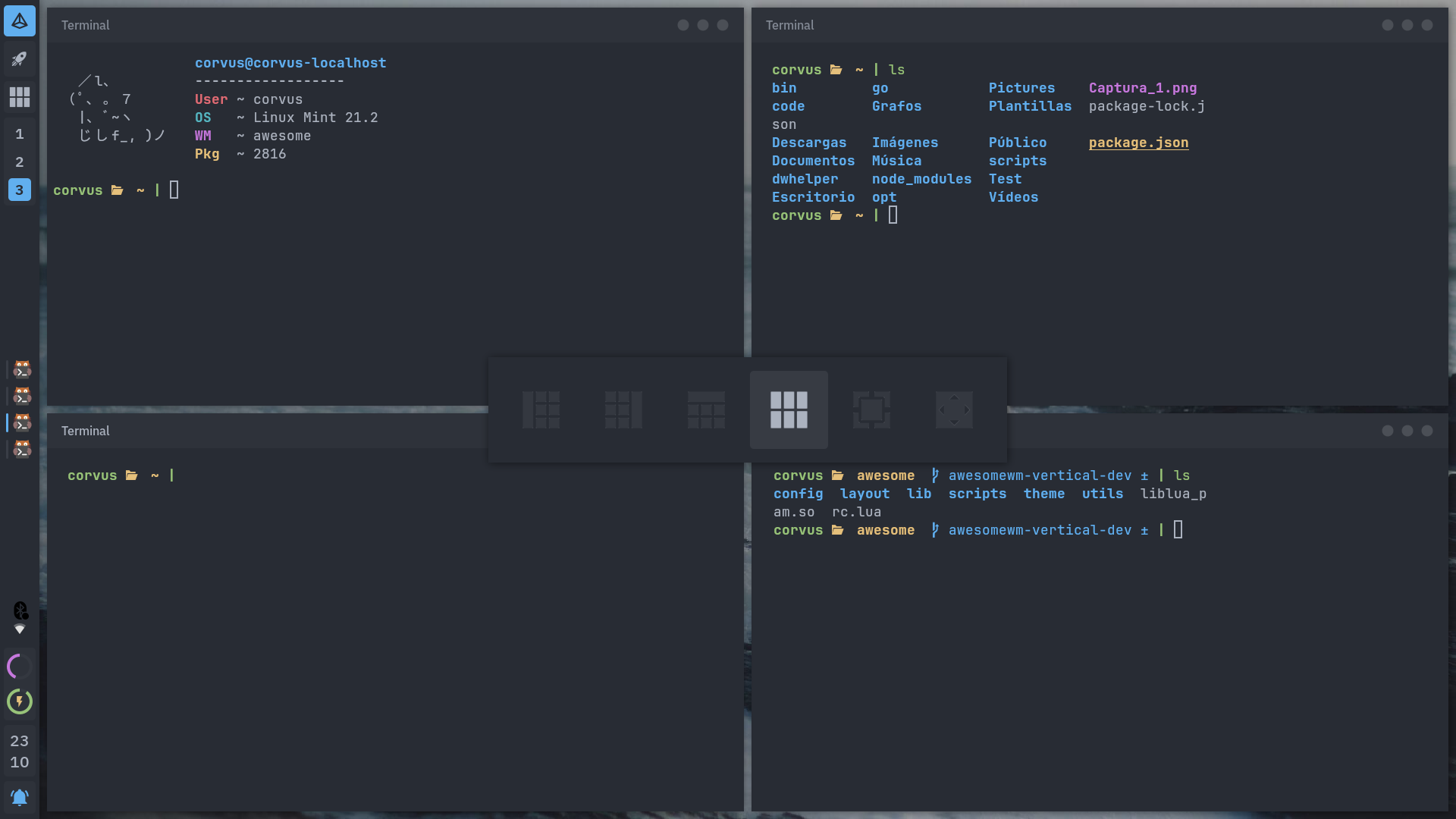The height and width of the screenshot is (819, 1456).
Task: Switch to workspace tag 1
Action: click(20, 134)
